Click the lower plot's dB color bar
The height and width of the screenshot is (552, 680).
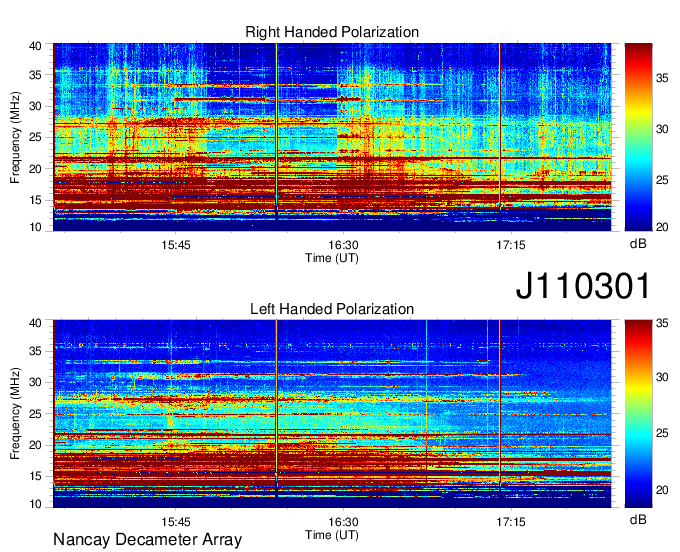click(638, 414)
